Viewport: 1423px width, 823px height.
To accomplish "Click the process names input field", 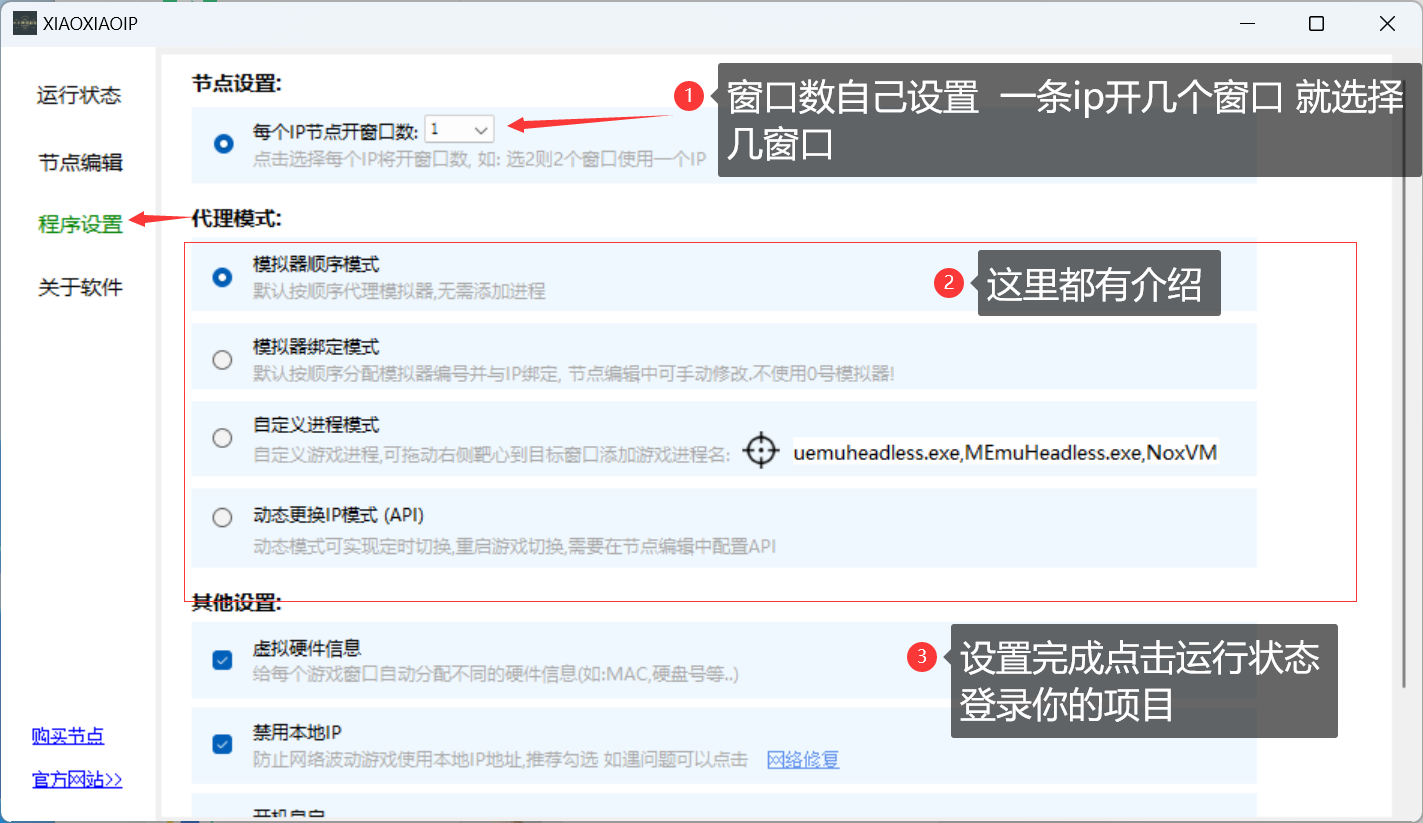I will pos(1004,453).
